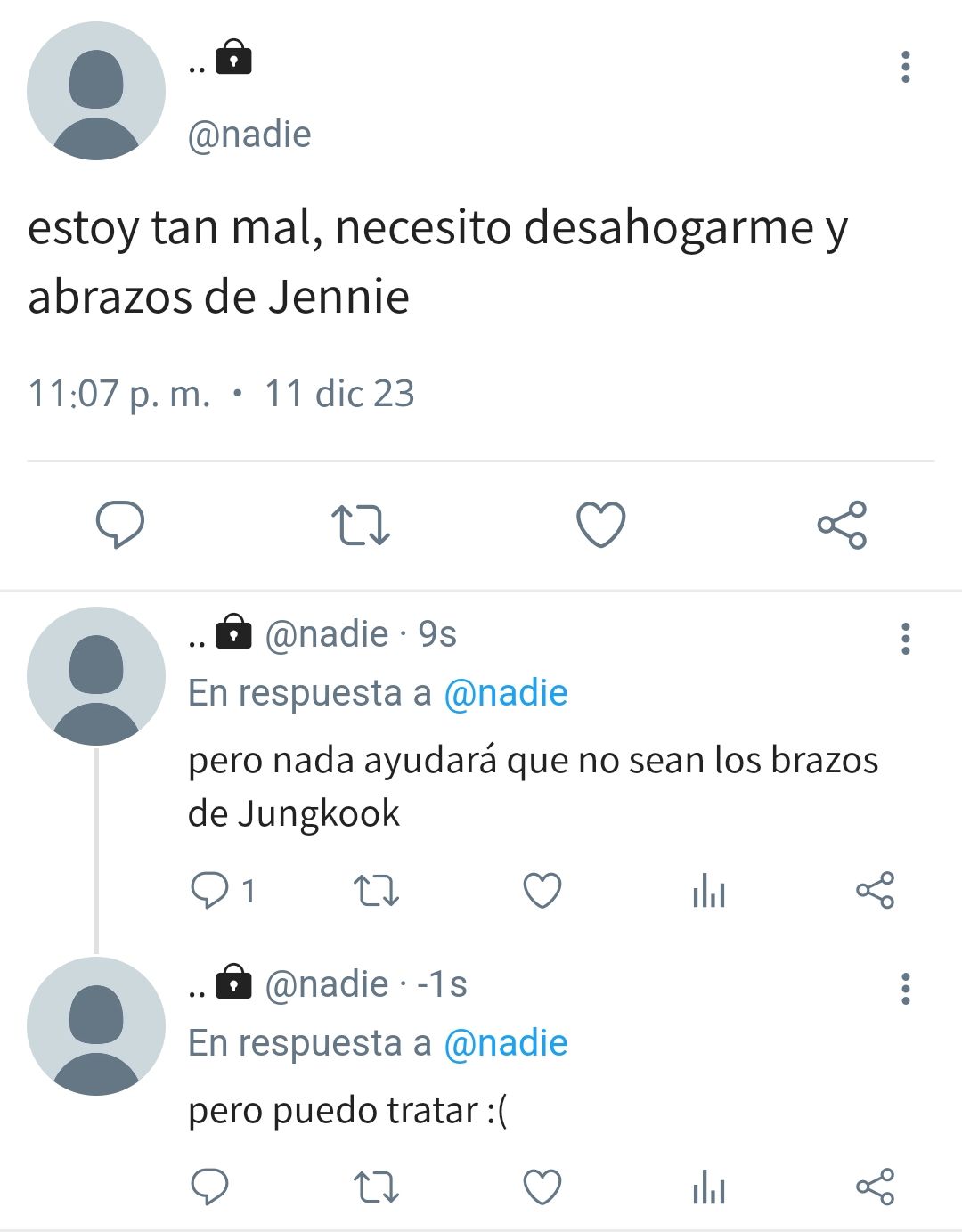This screenshot has height=1232, width=962.
Task: Like the Jungkook reply
Action: point(542,890)
